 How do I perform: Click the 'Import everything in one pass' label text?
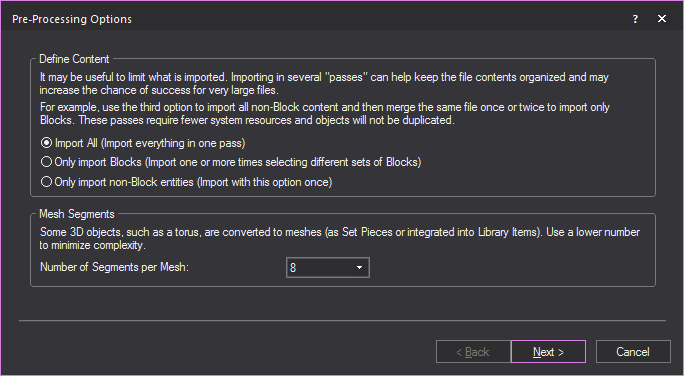click(173, 143)
